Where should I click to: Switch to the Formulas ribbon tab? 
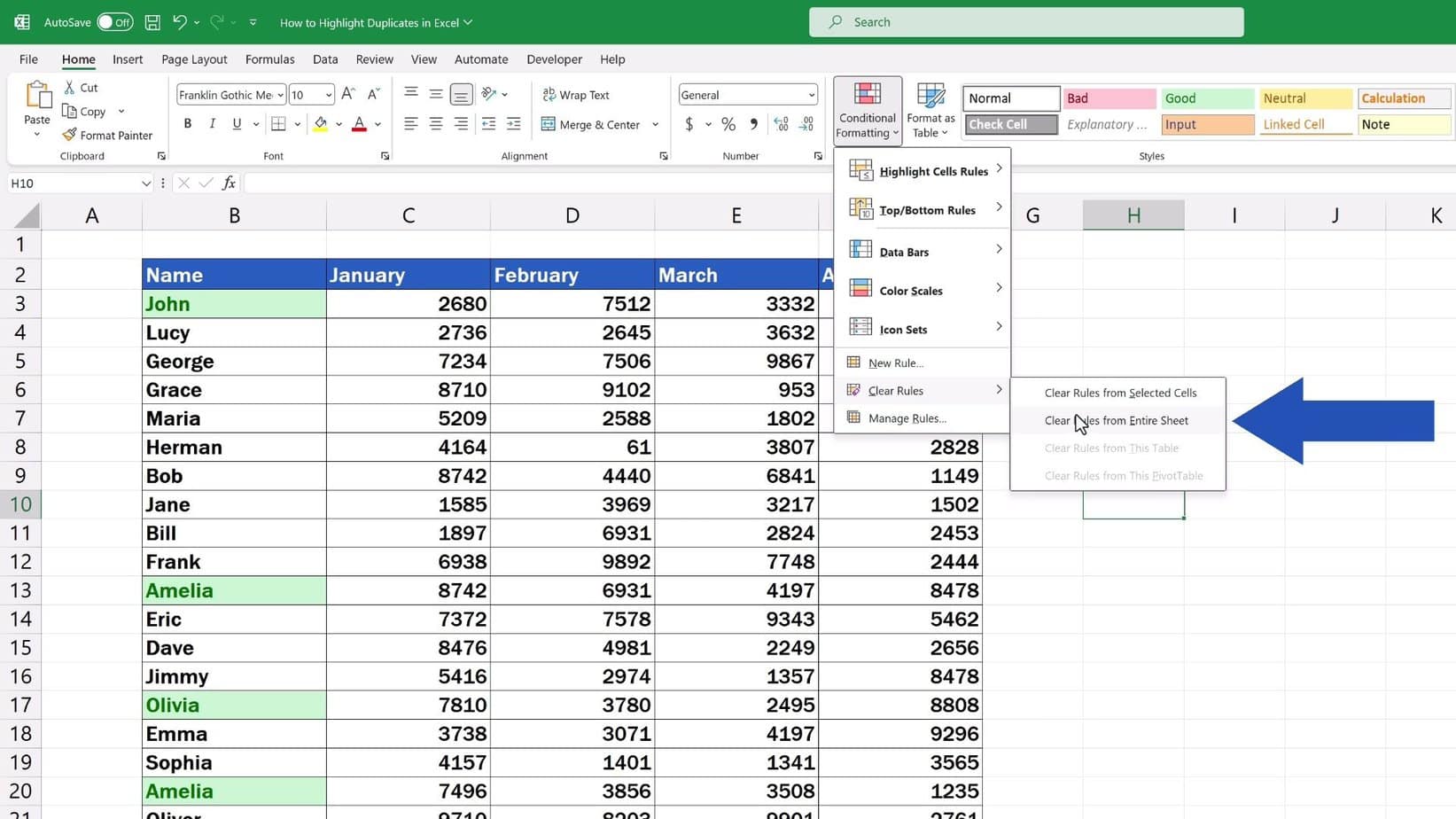pos(269,58)
